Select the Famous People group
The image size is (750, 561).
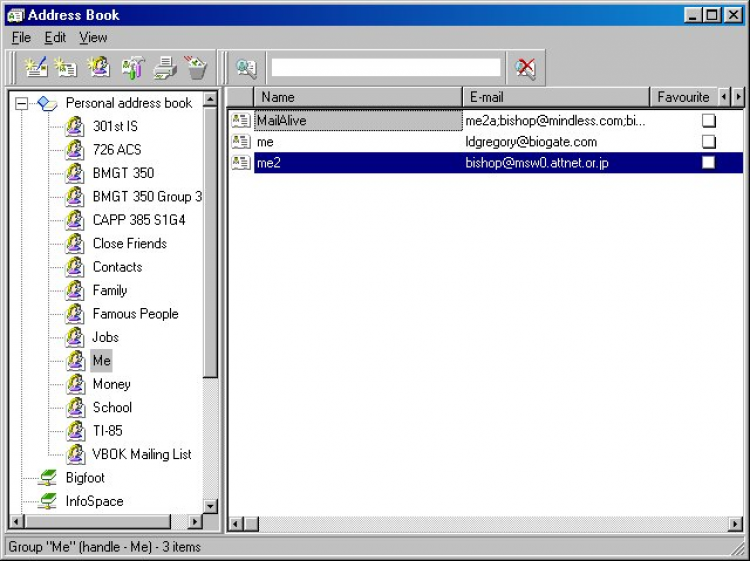[135, 314]
